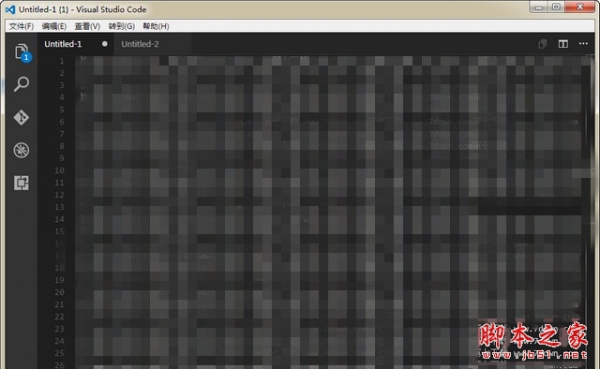The height and width of the screenshot is (369, 600).
Task: Open the 帮助(H) menu
Action: (x=156, y=26)
